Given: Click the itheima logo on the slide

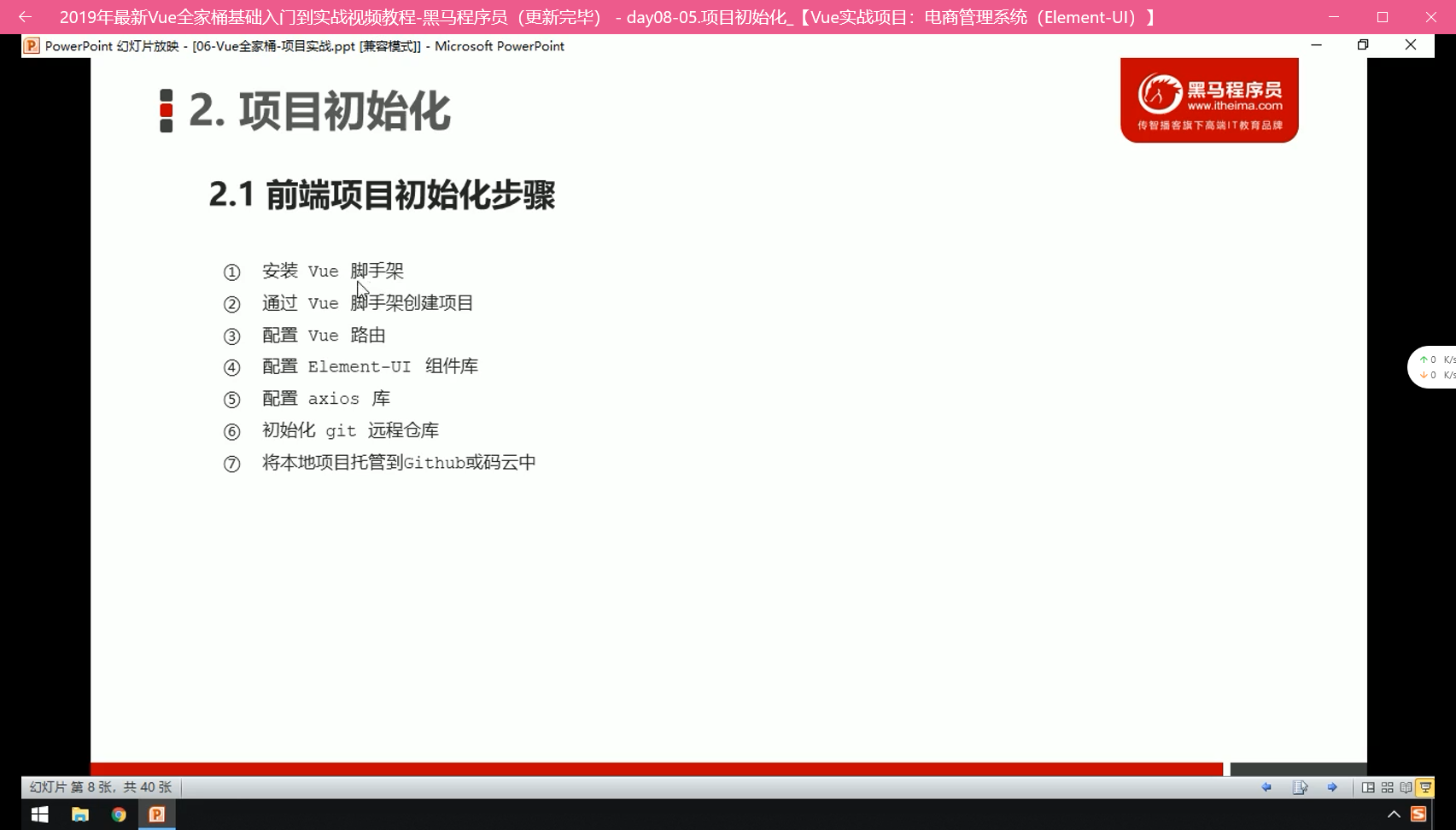Looking at the screenshot, I should point(1209,101).
